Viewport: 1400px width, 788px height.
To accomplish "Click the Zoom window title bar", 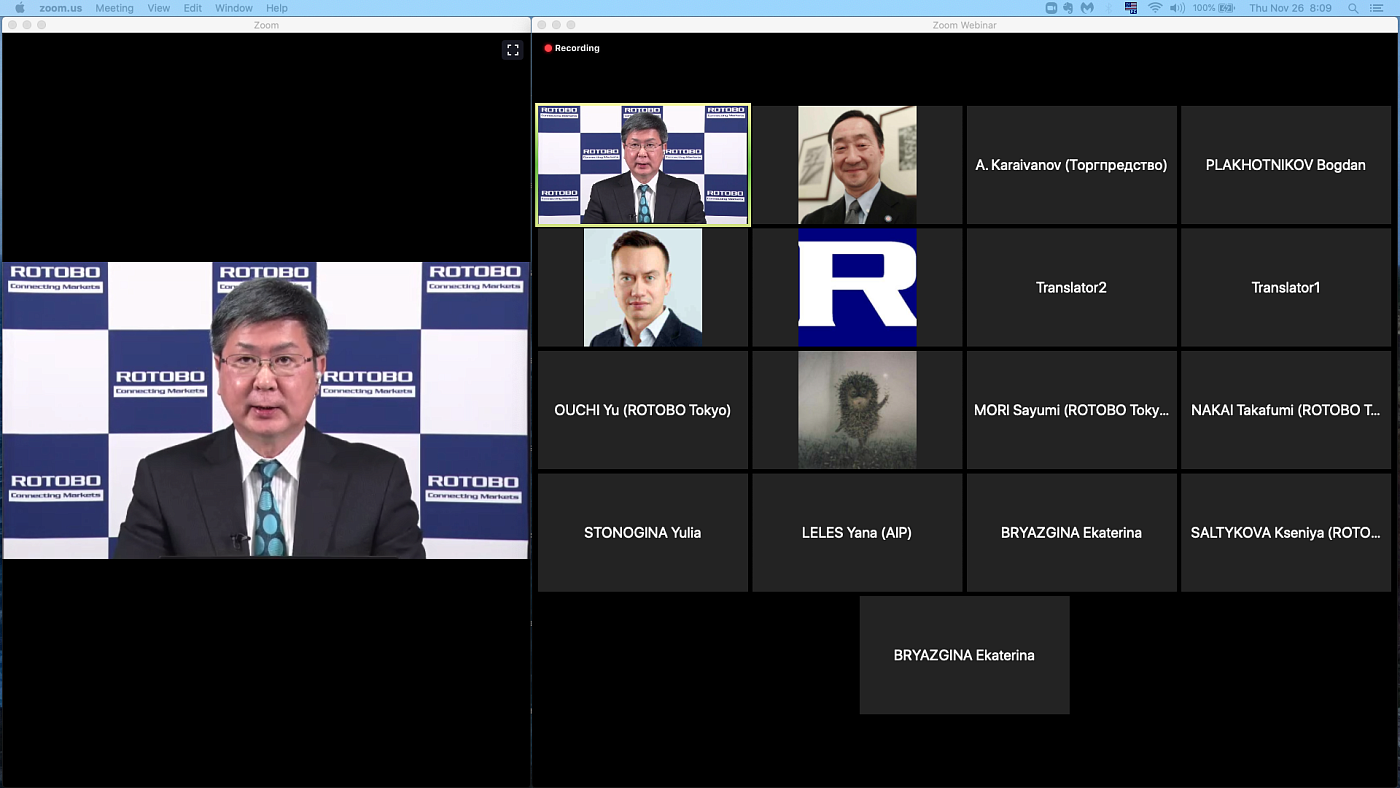I will pos(266,25).
